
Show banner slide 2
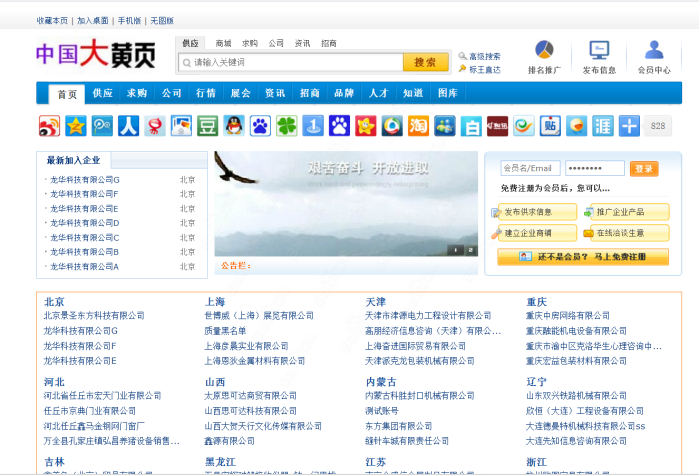point(471,250)
